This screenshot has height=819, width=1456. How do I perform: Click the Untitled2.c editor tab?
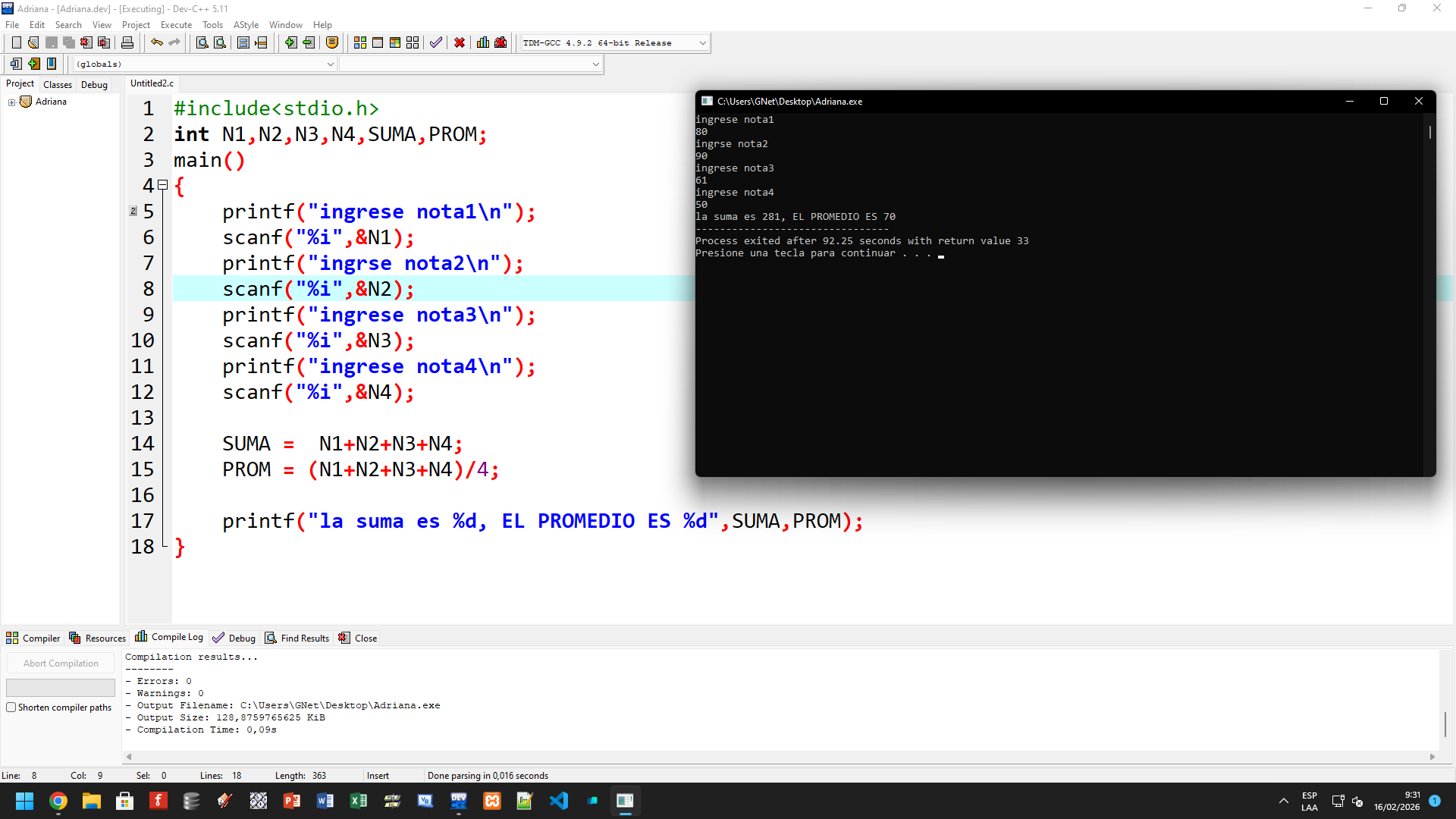tap(152, 83)
